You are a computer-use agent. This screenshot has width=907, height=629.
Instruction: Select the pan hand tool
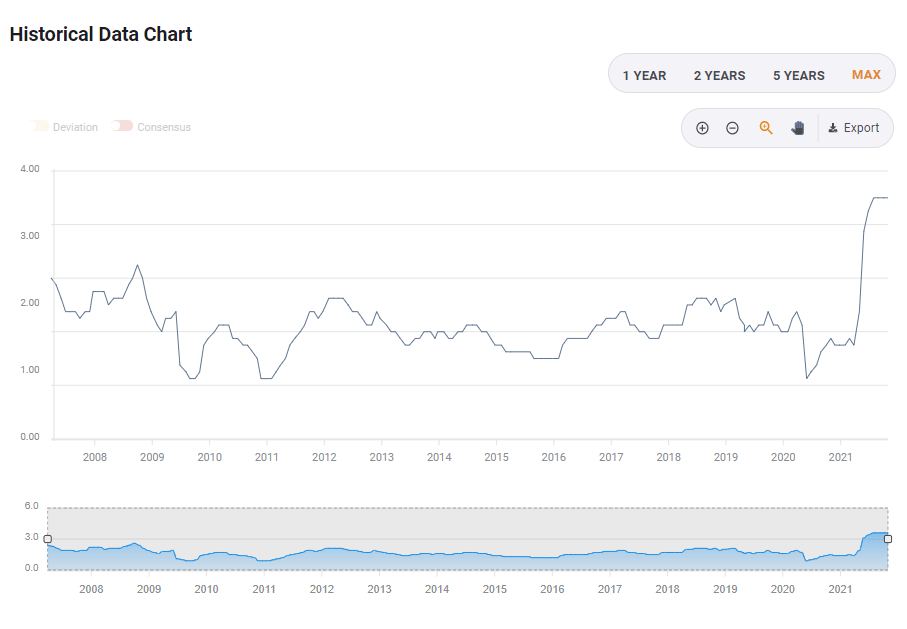coord(798,128)
